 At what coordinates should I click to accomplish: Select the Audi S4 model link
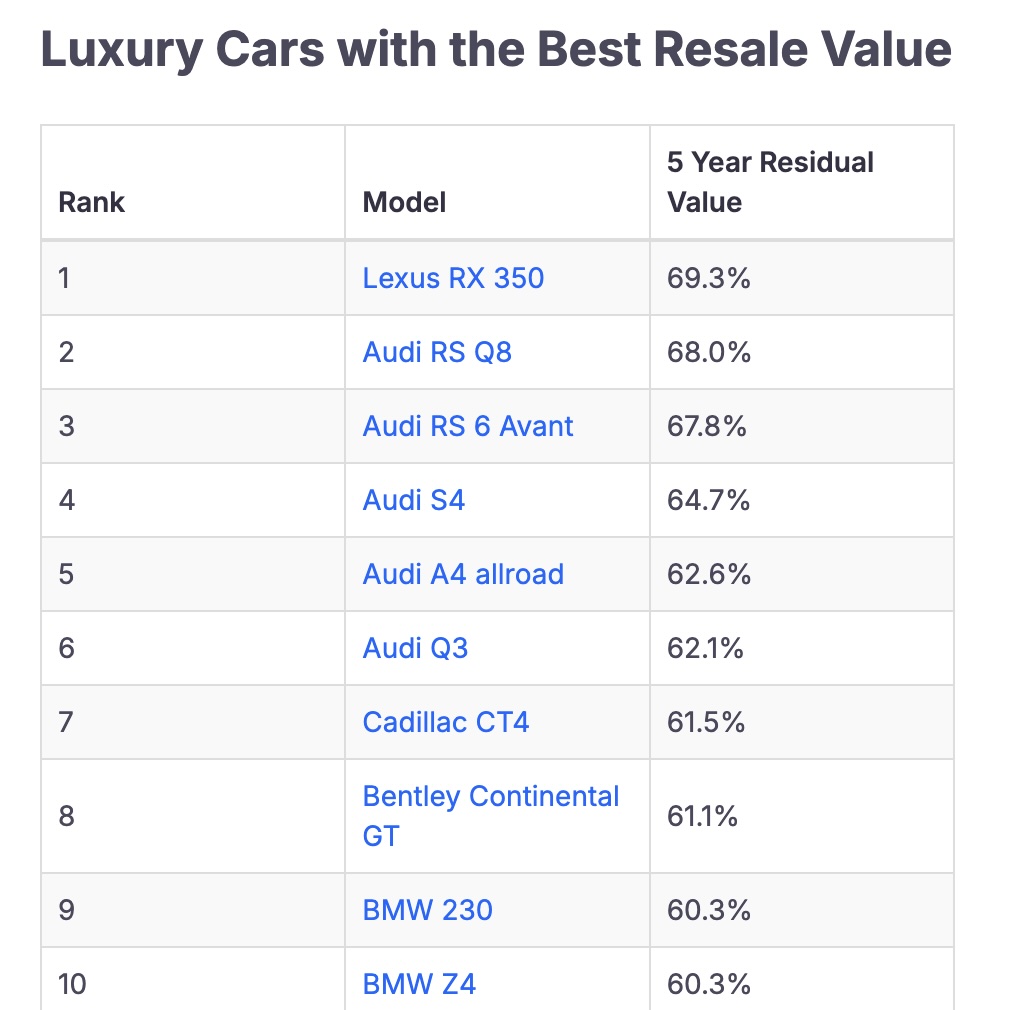point(414,499)
